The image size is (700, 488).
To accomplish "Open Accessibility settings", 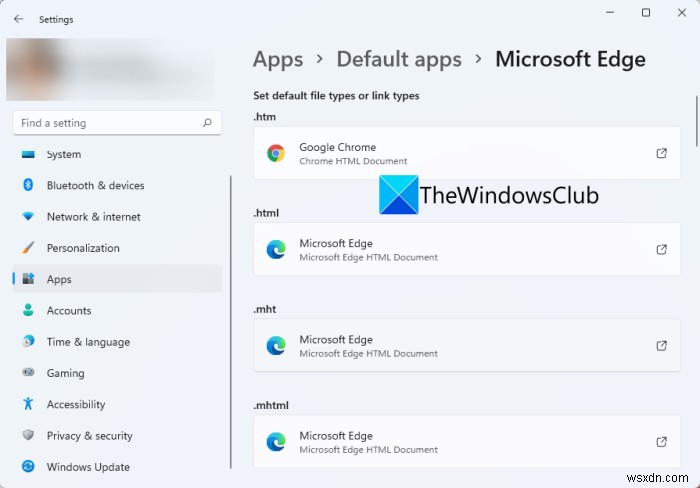I will 117,404.
